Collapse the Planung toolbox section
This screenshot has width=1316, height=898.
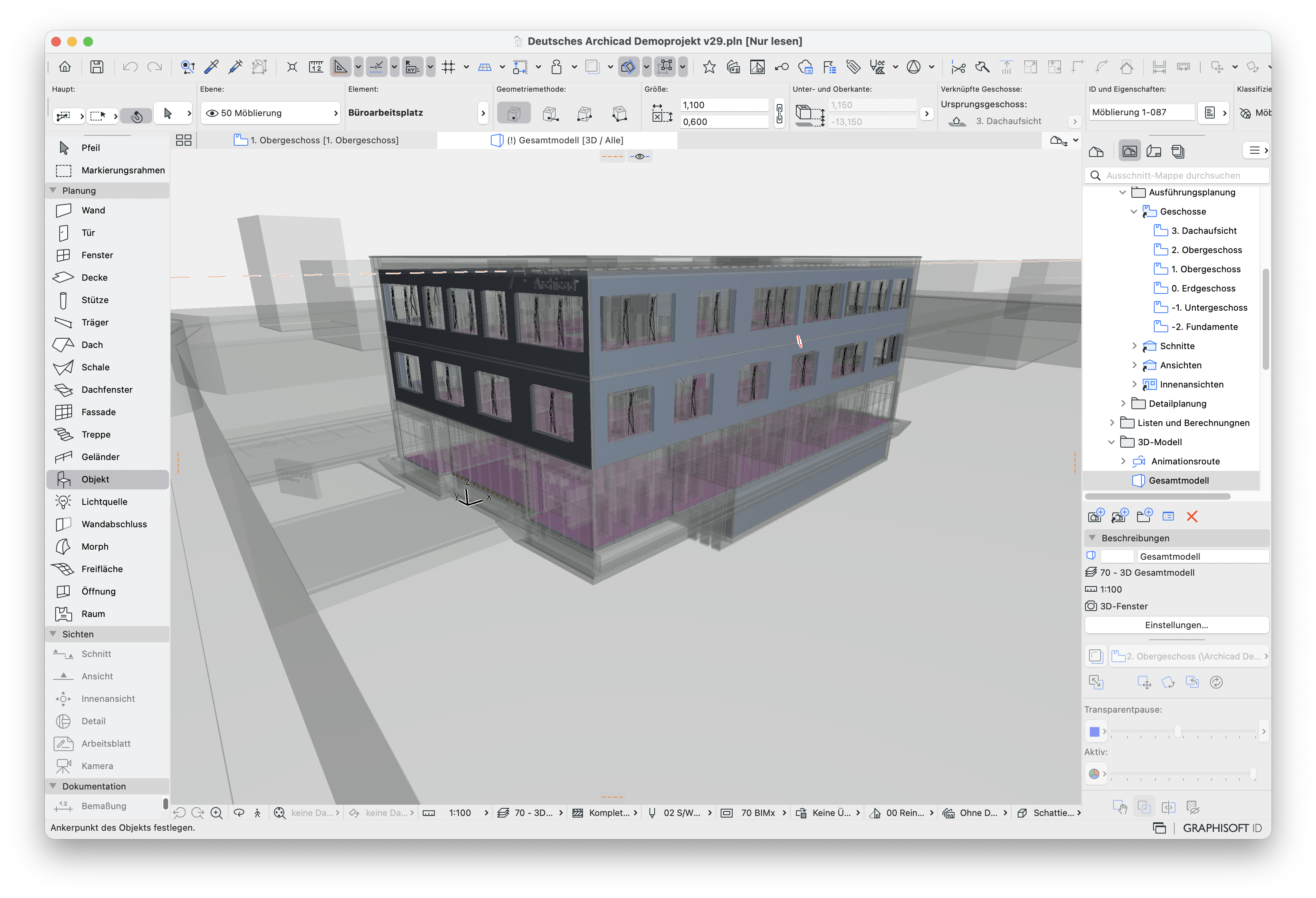click(53, 190)
